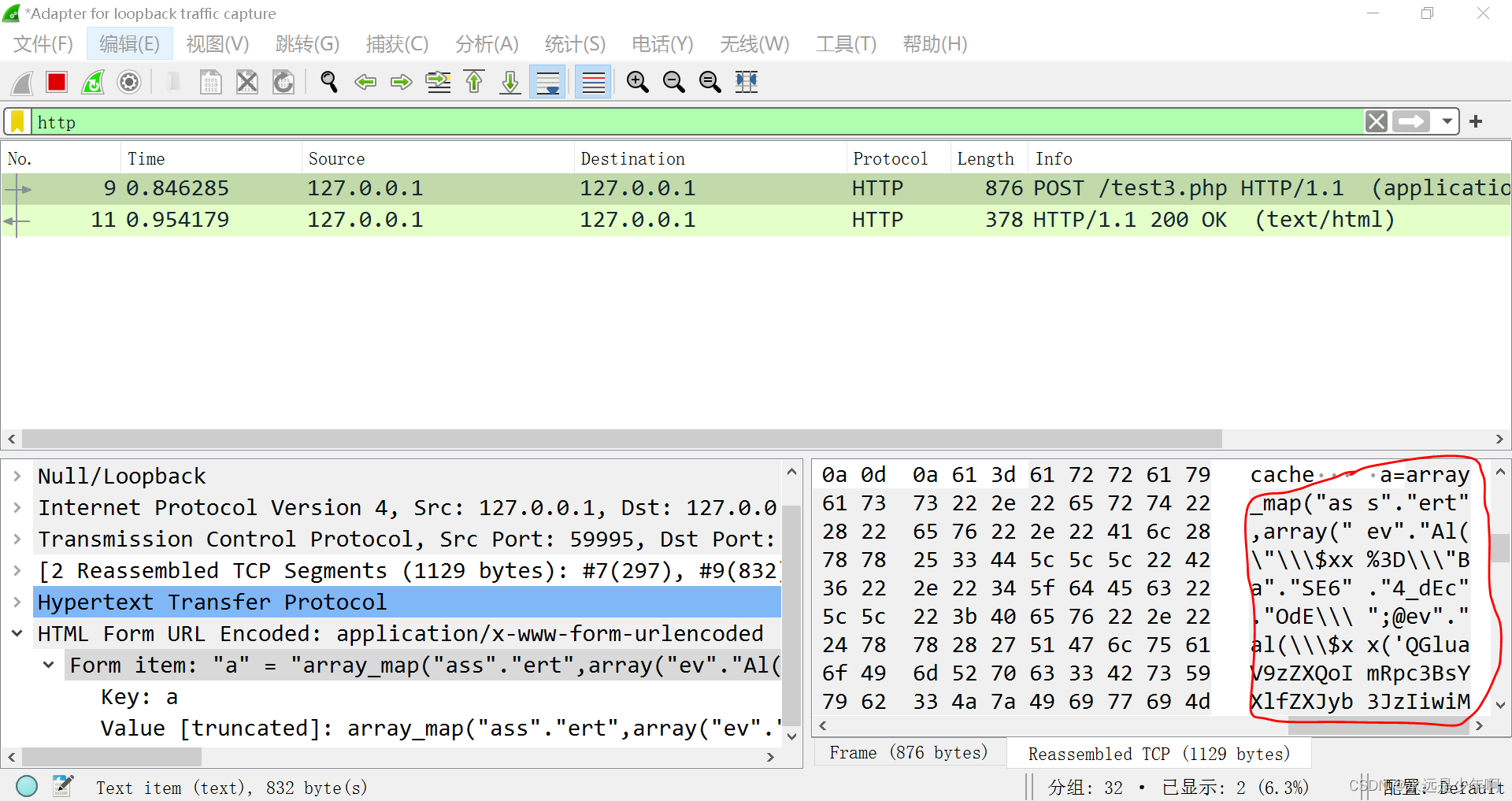Clear the http display filter
The height and width of the screenshot is (801, 1512).
point(1377,121)
